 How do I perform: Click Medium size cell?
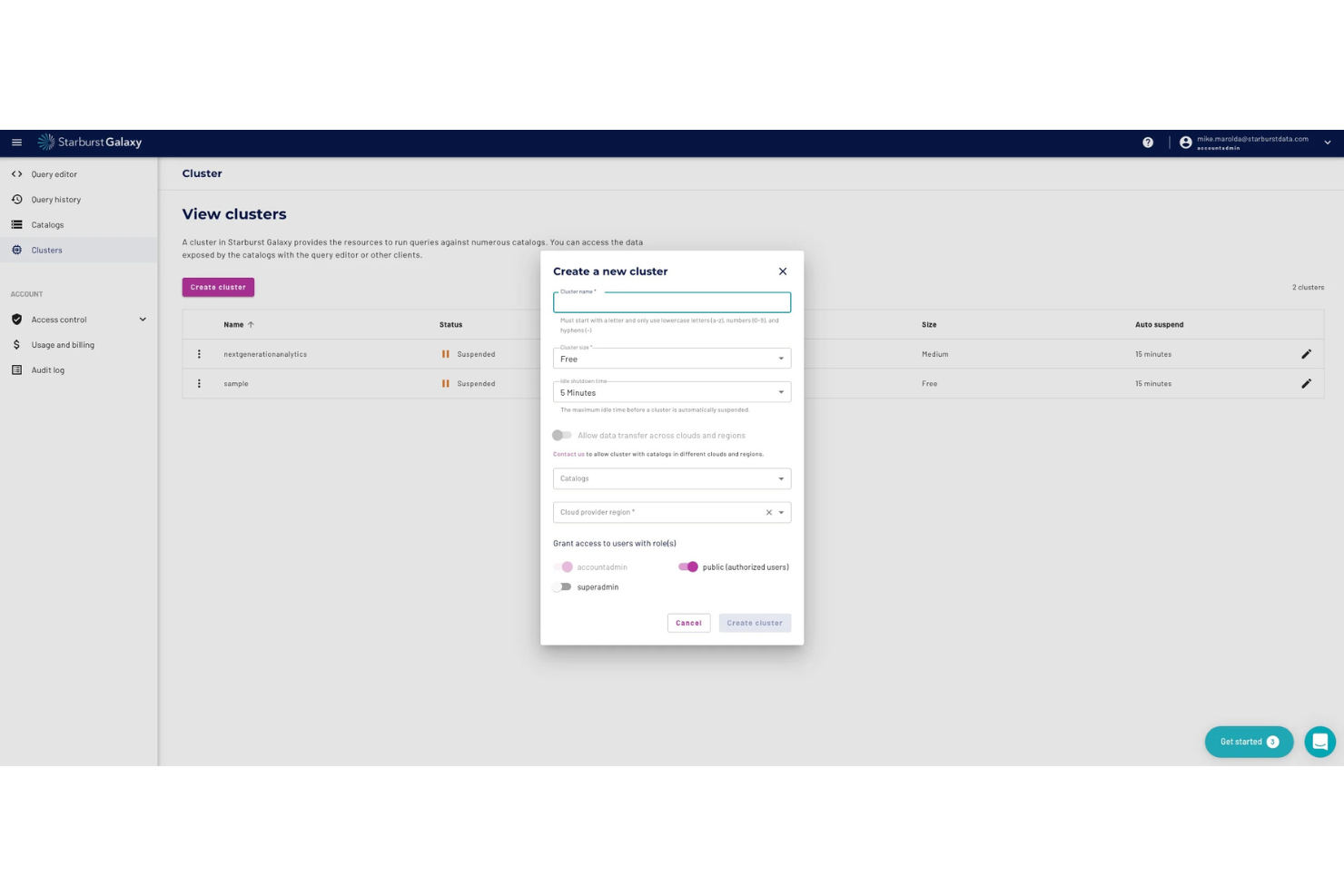[x=934, y=354]
